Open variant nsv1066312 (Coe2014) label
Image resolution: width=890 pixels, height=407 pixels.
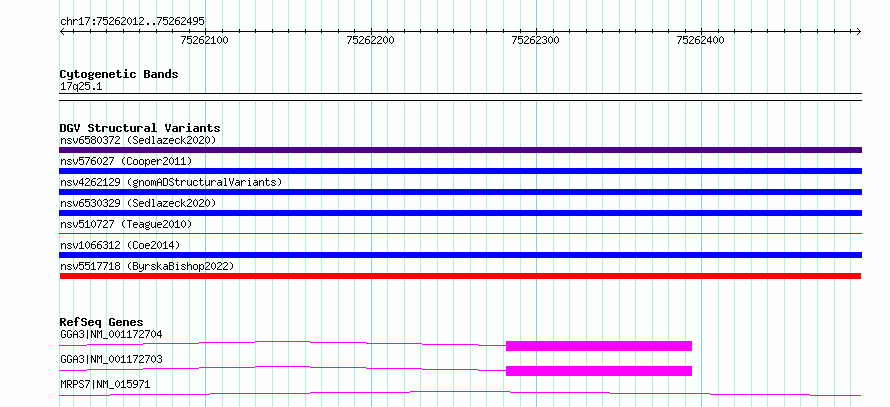point(120,245)
